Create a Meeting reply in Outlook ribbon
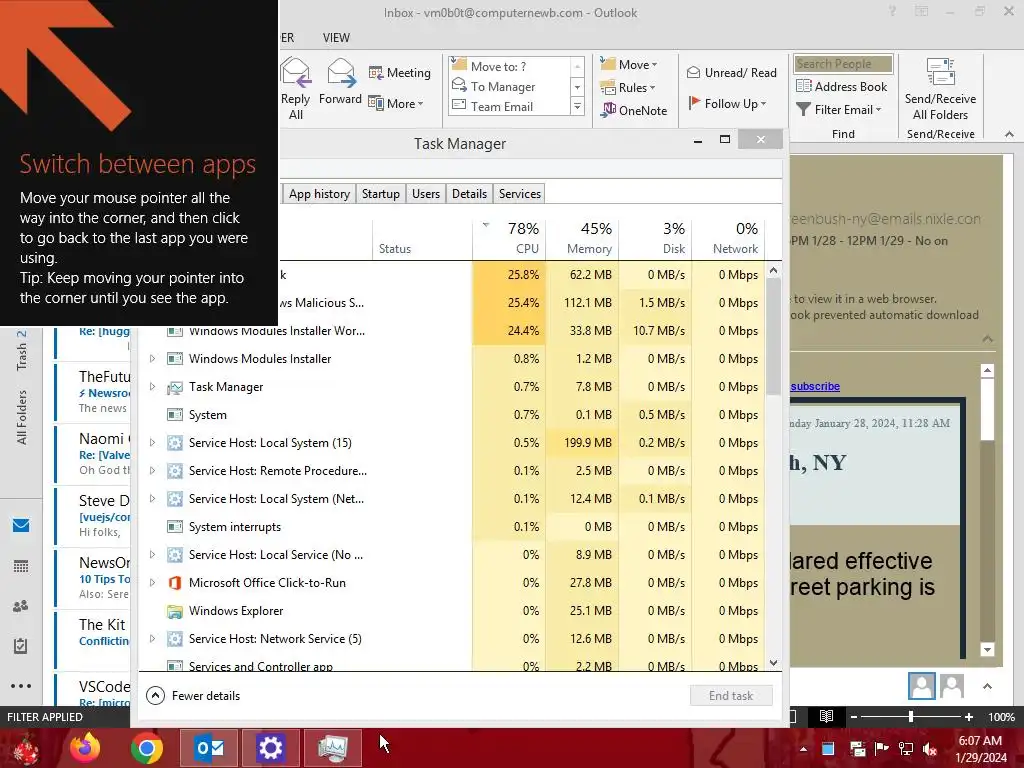1024x768 pixels. tap(400, 72)
